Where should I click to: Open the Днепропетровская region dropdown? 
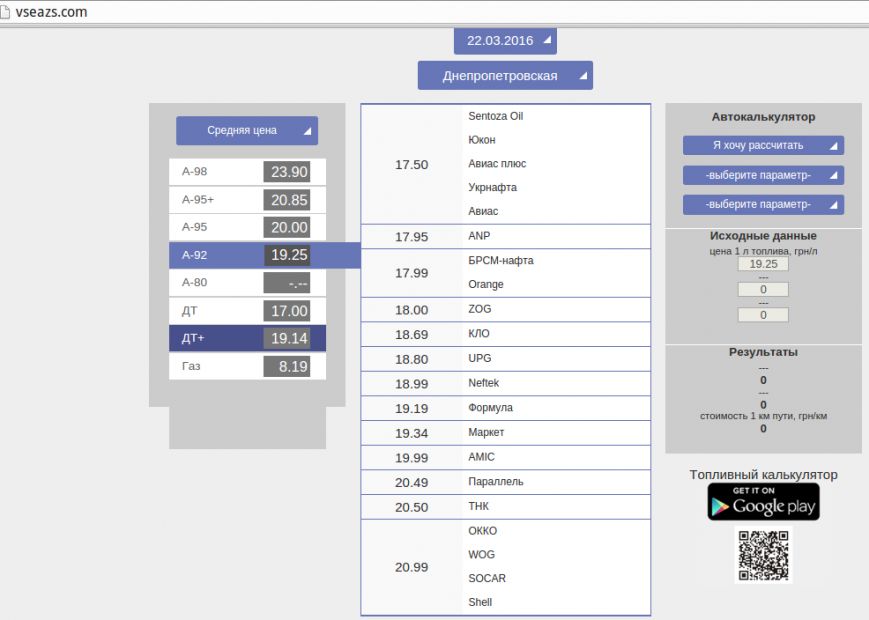click(x=505, y=75)
